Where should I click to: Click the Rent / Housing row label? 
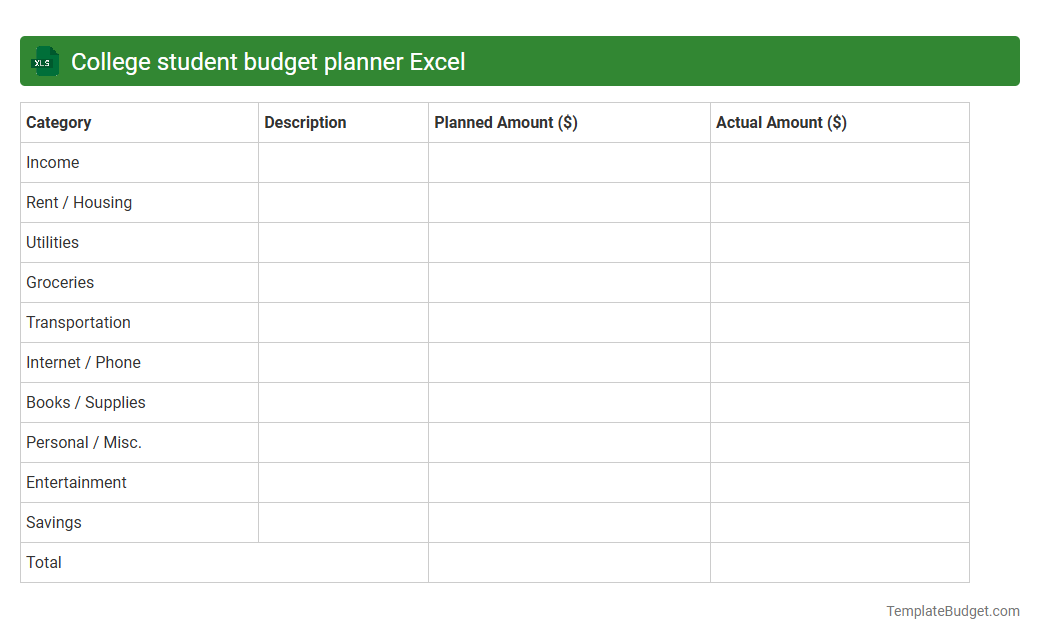tap(79, 202)
